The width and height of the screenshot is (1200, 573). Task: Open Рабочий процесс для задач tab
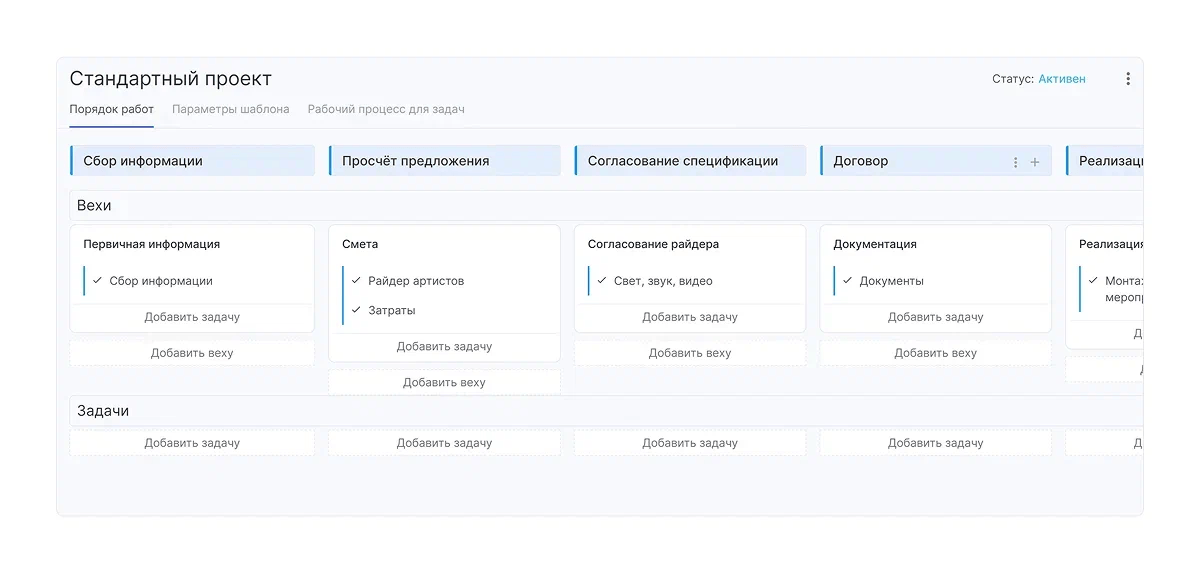386,109
